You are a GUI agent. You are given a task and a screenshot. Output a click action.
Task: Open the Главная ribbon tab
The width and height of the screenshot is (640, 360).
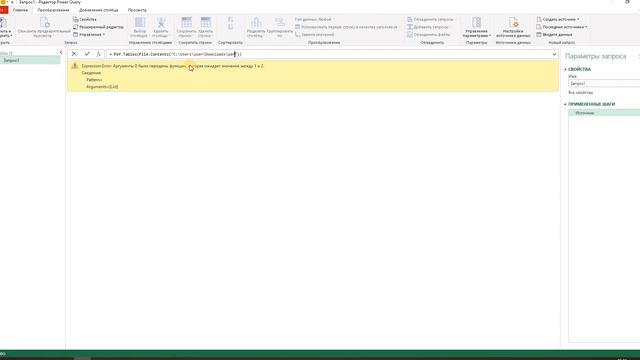tap(20, 10)
